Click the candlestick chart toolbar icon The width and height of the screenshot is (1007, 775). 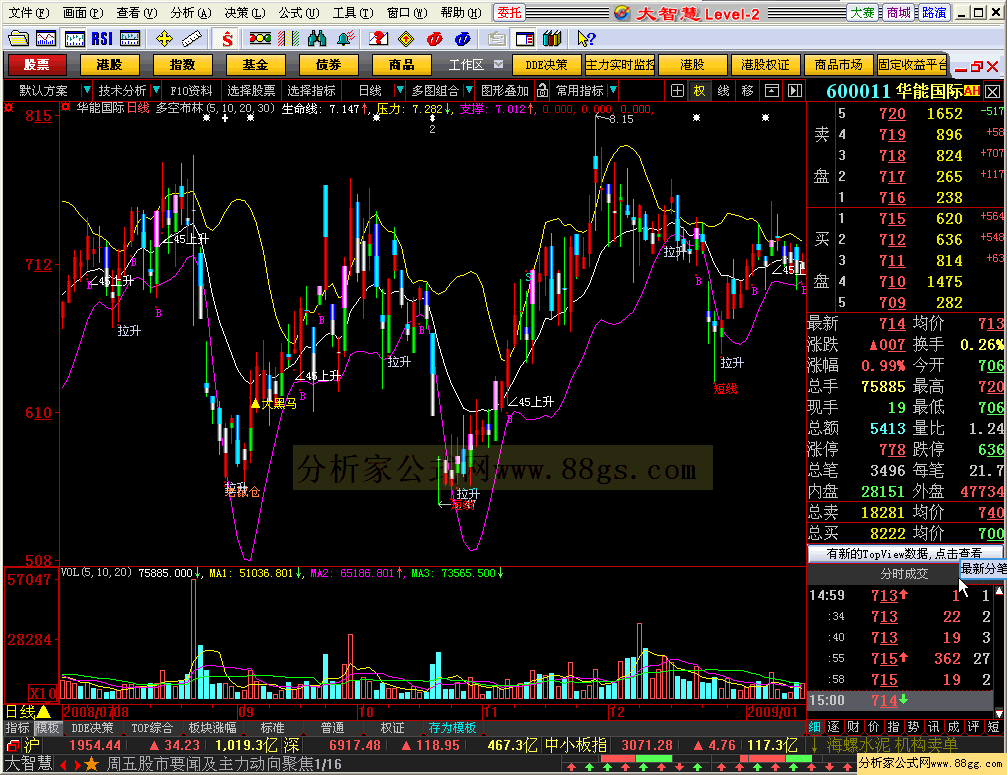pos(74,39)
